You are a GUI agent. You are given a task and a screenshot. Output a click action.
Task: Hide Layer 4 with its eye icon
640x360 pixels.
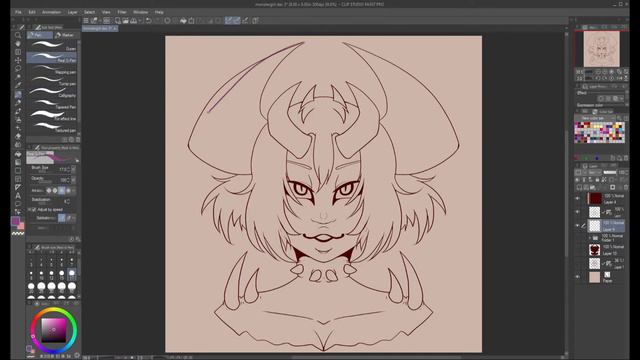578,199
